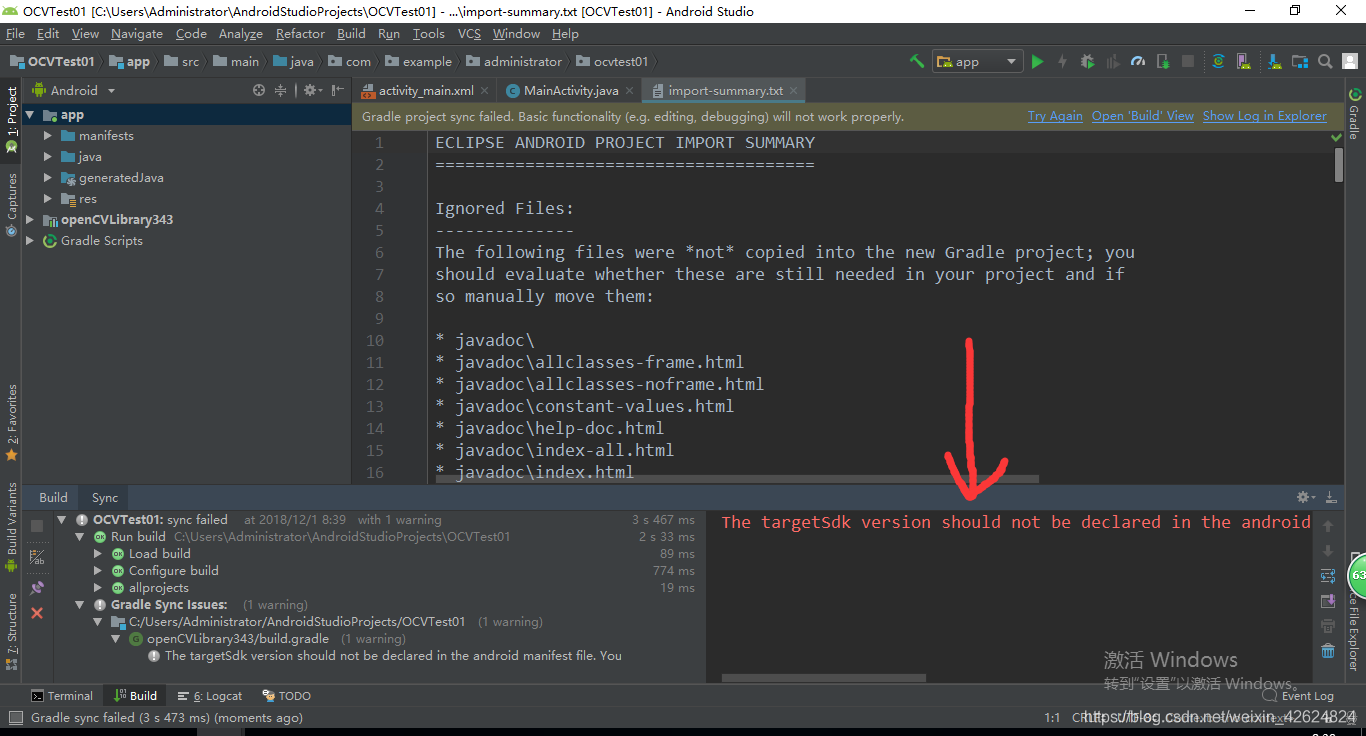Clear build output with trash icon
This screenshot has height=736, width=1366.
tap(1328, 651)
